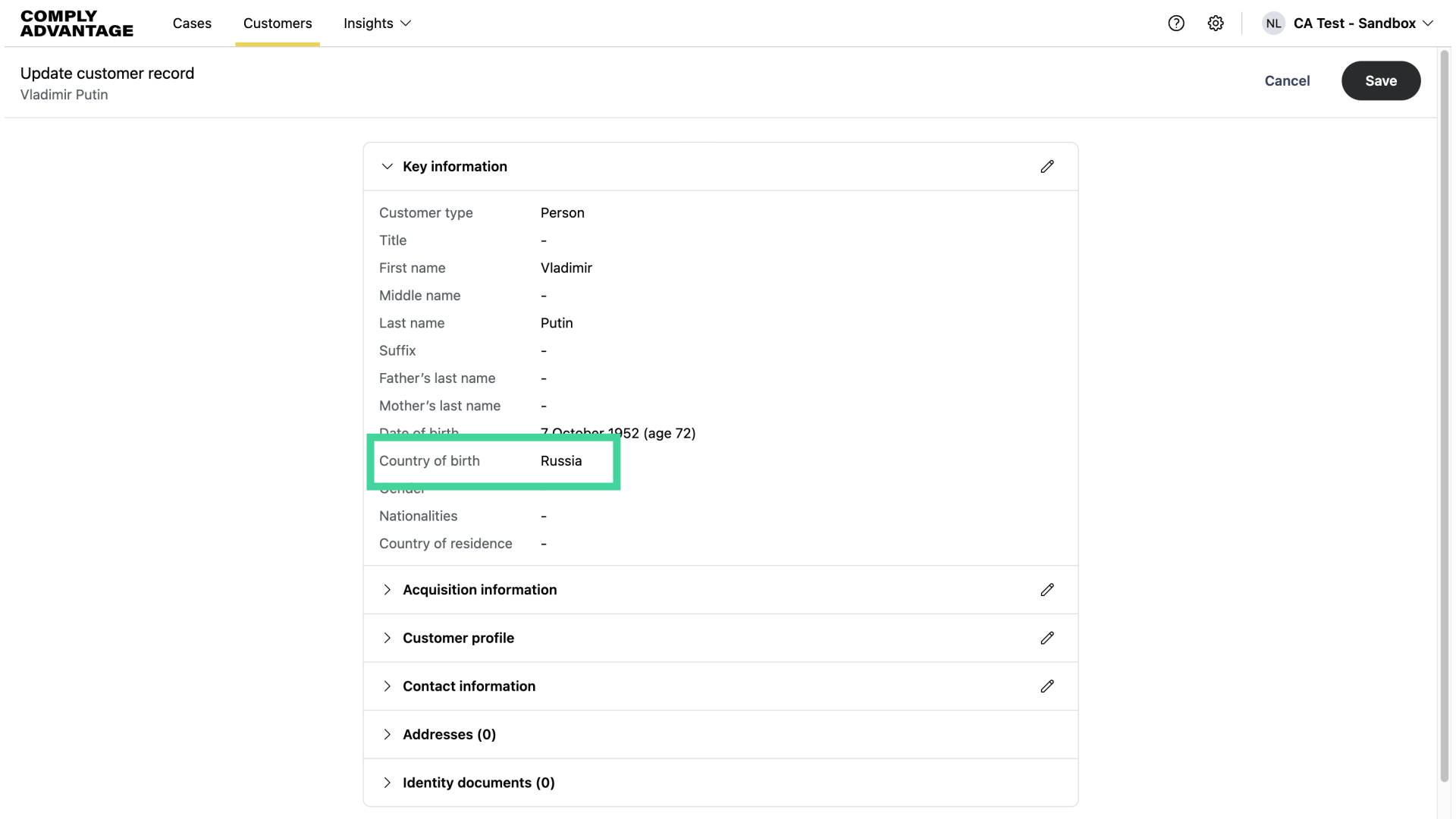Image resolution: width=1456 pixels, height=819 pixels.
Task: Edit Acquisition information via pencil icon
Action: (x=1047, y=590)
